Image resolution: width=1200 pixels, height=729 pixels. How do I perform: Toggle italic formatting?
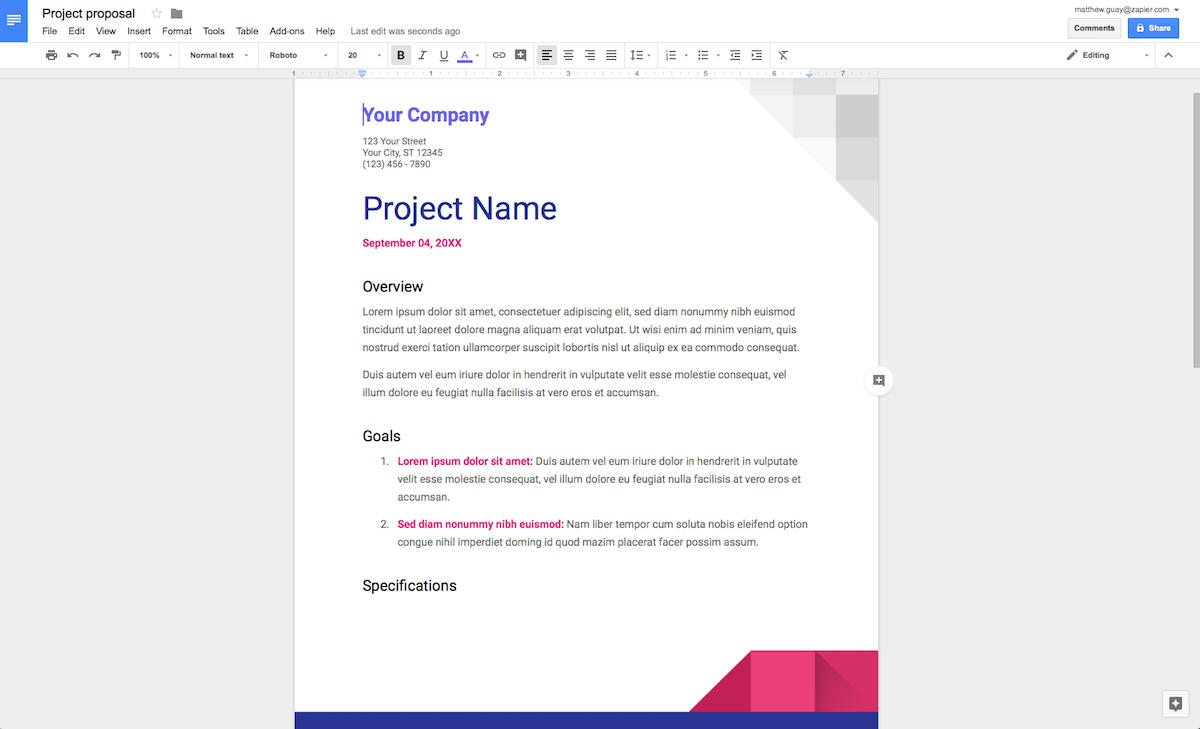[421, 55]
